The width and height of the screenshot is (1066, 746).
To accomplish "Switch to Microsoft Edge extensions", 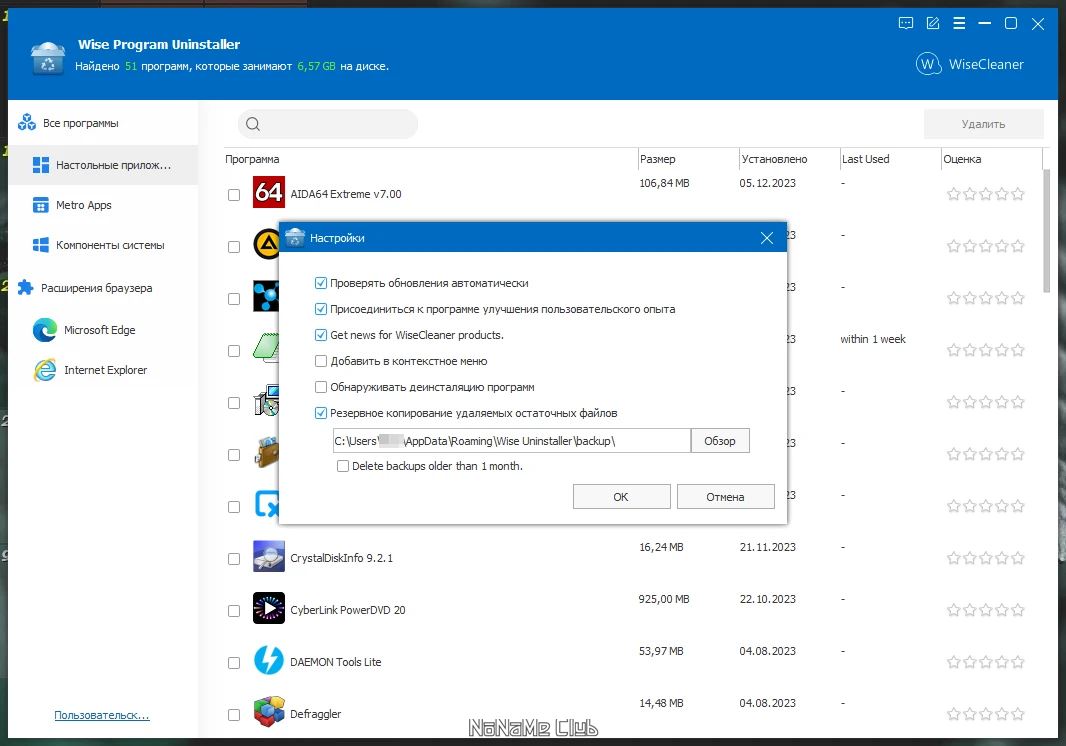I will click(99, 330).
